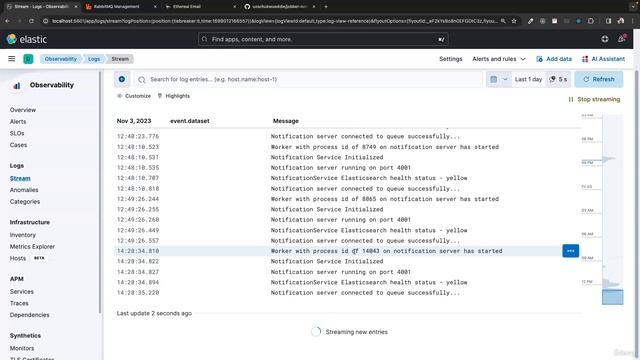The image size is (640, 360).
Task: Go to Overview in sidebar
Action: [23, 110]
